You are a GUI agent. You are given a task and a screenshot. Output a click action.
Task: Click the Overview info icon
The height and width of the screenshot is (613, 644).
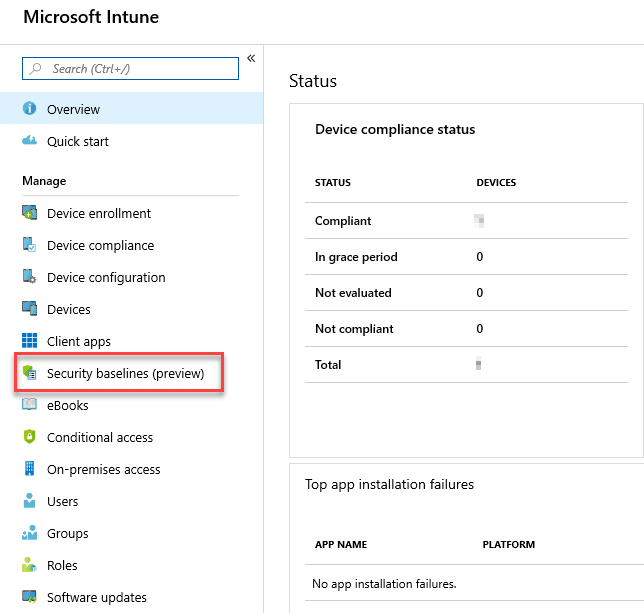(29, 108)
